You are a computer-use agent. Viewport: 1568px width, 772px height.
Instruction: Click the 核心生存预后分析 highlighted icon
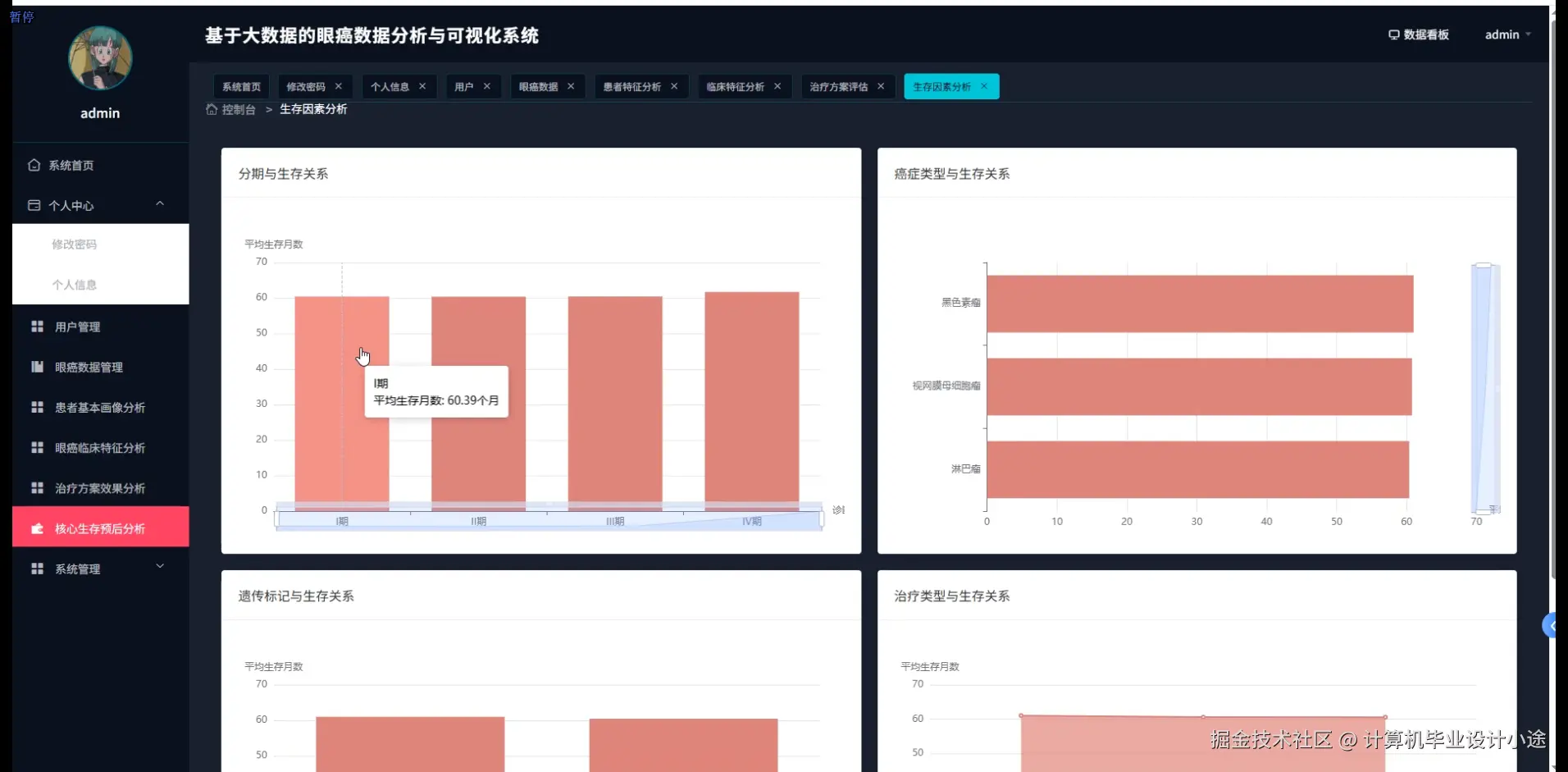click(36, 528)
